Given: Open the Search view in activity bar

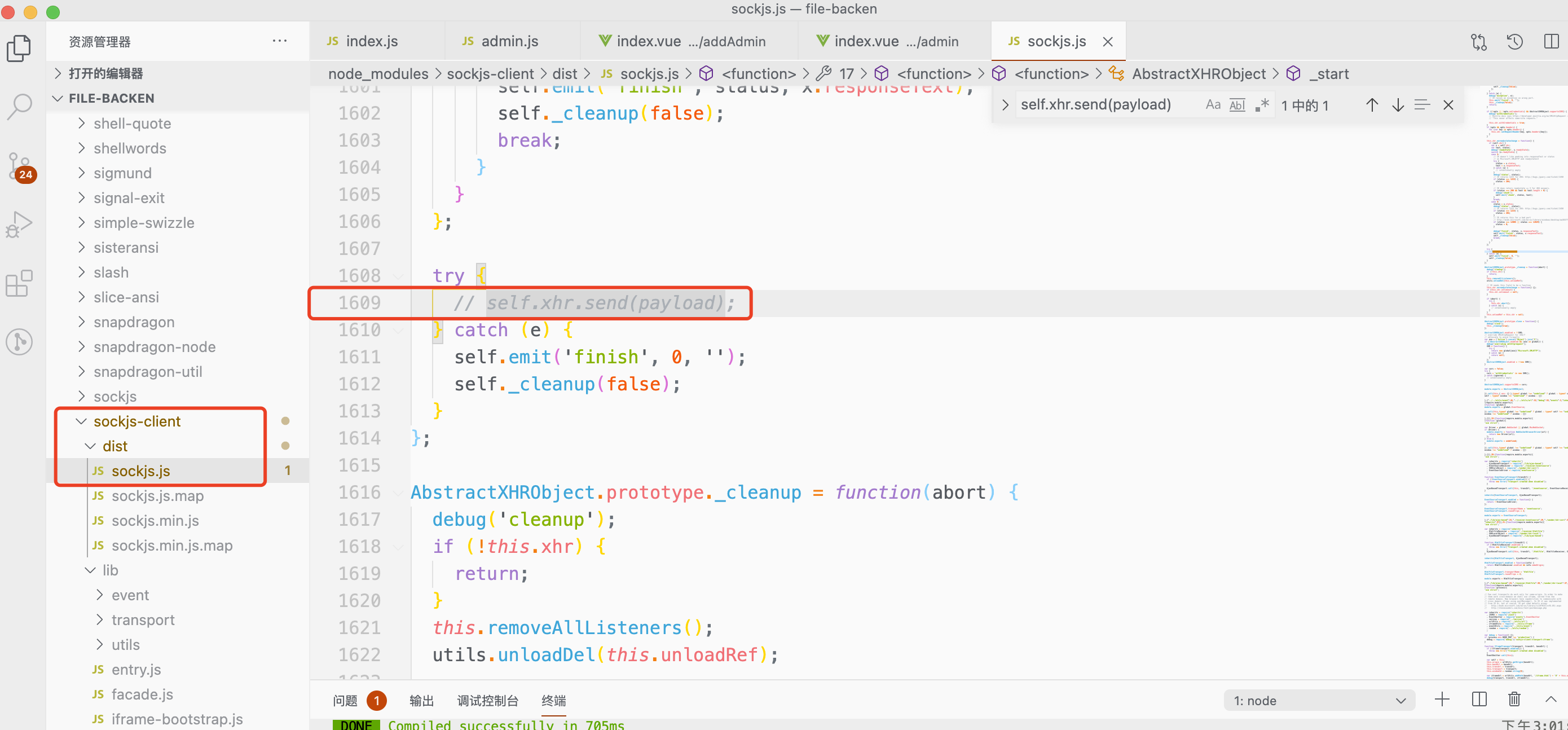Looking at the screenshot, I should (x=20, y=106).
